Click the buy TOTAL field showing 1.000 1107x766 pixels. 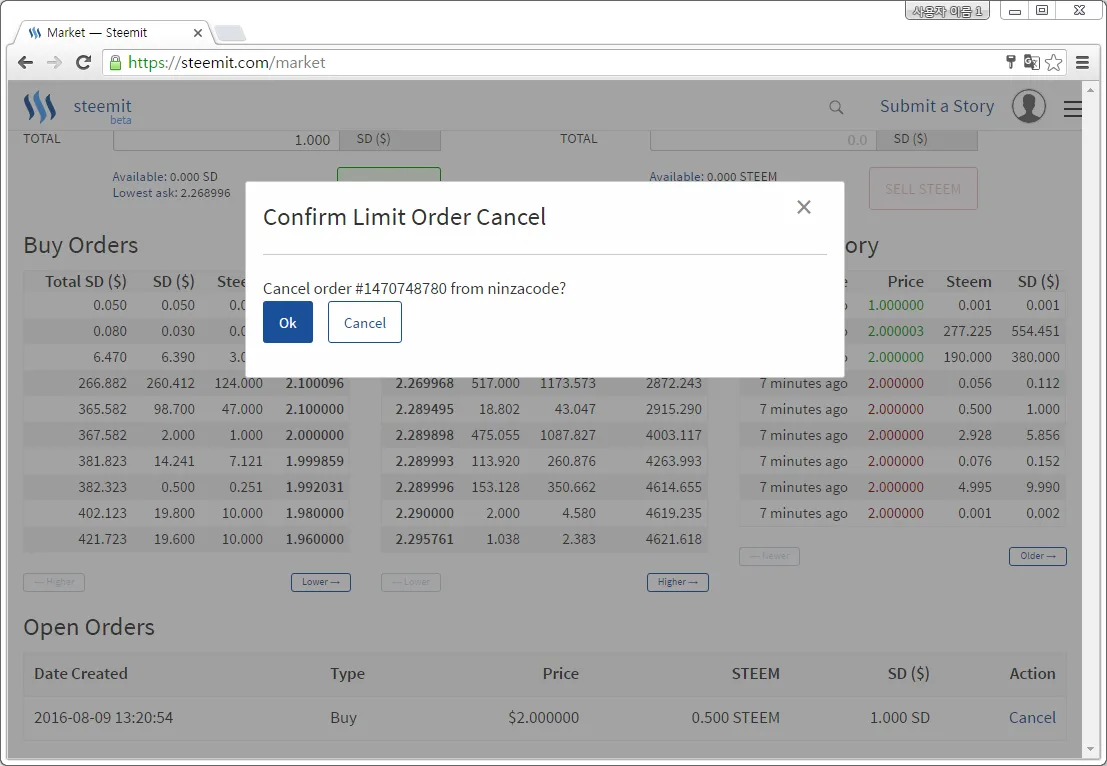point(226,139)
